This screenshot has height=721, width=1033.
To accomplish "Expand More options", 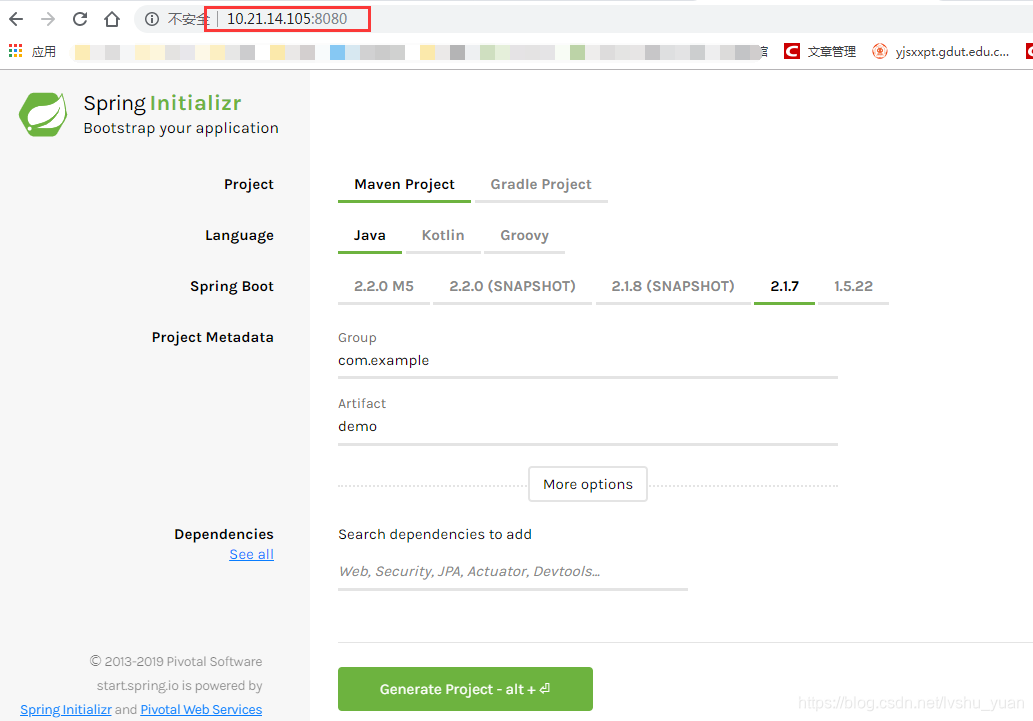I will click(x=588, y=484).
